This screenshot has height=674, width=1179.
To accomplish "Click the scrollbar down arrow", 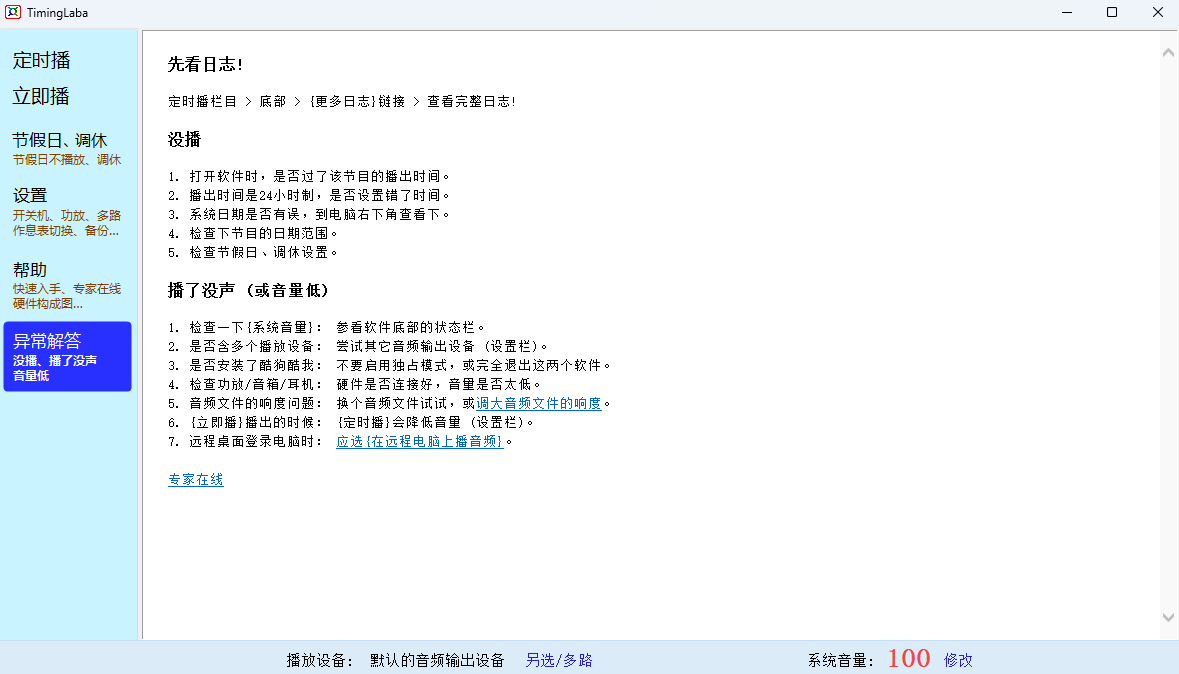I will tap(1168, 618).
